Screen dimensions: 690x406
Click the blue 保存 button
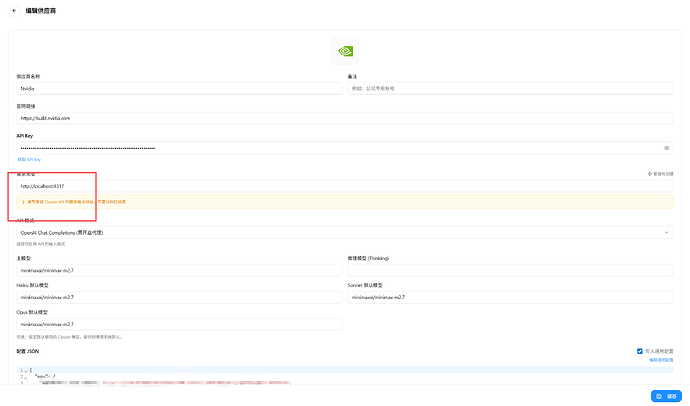pos(666,396)
